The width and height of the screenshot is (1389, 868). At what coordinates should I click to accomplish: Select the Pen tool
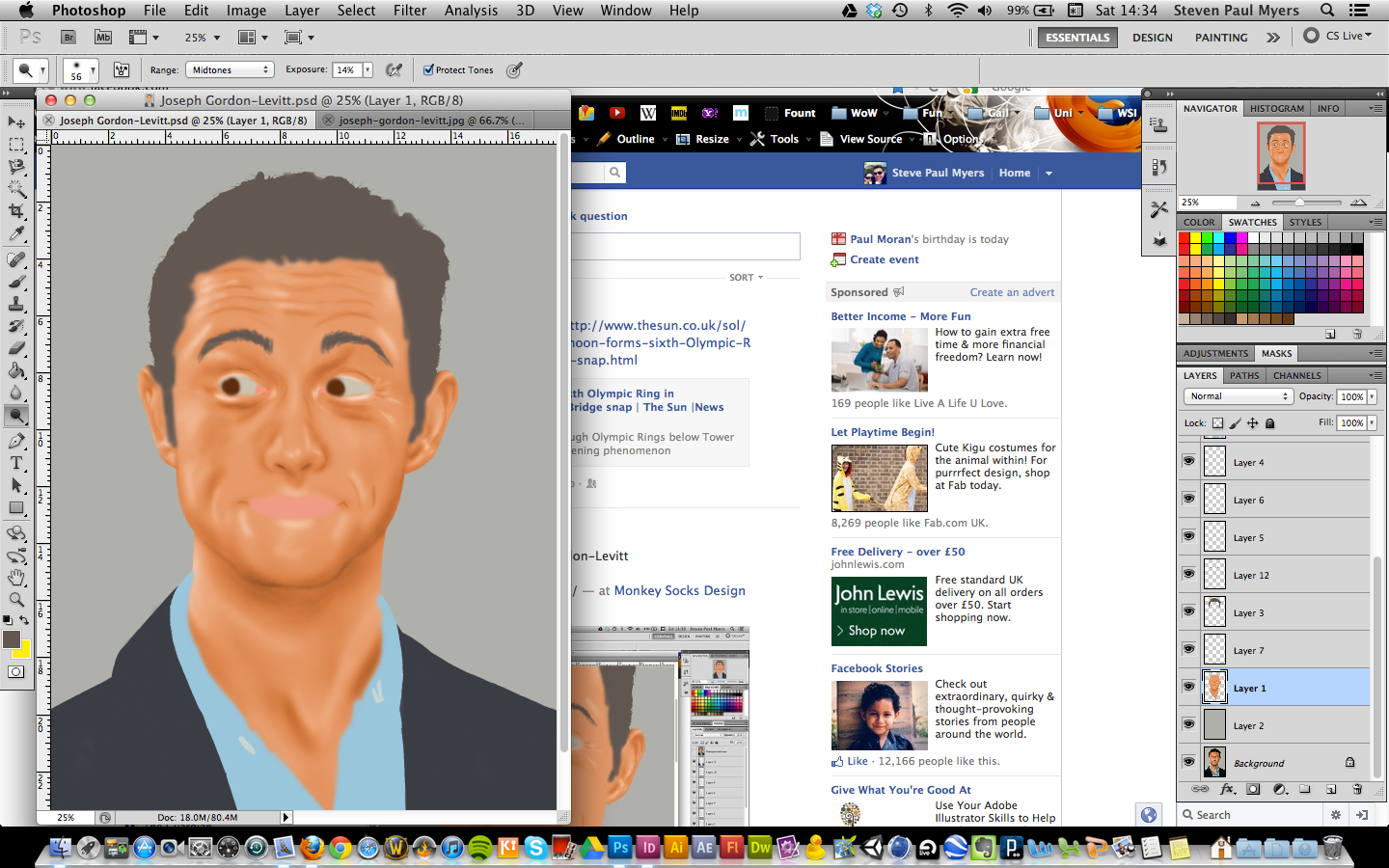pyautogui.click(x=16, y=441)
